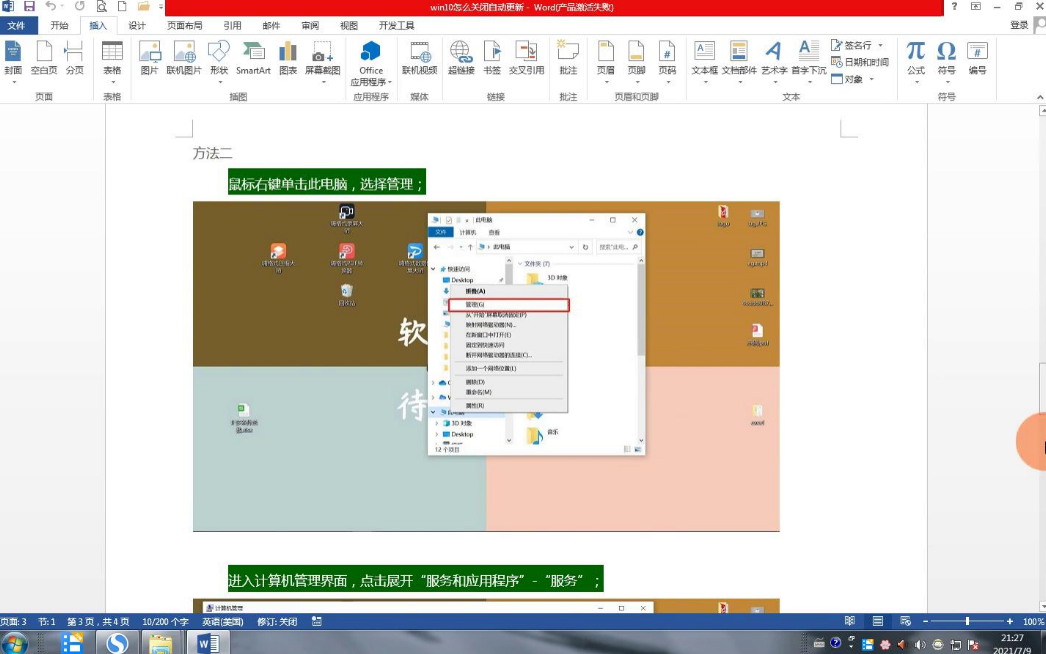Switch to Read Mode view

click(x=850, y=621)
